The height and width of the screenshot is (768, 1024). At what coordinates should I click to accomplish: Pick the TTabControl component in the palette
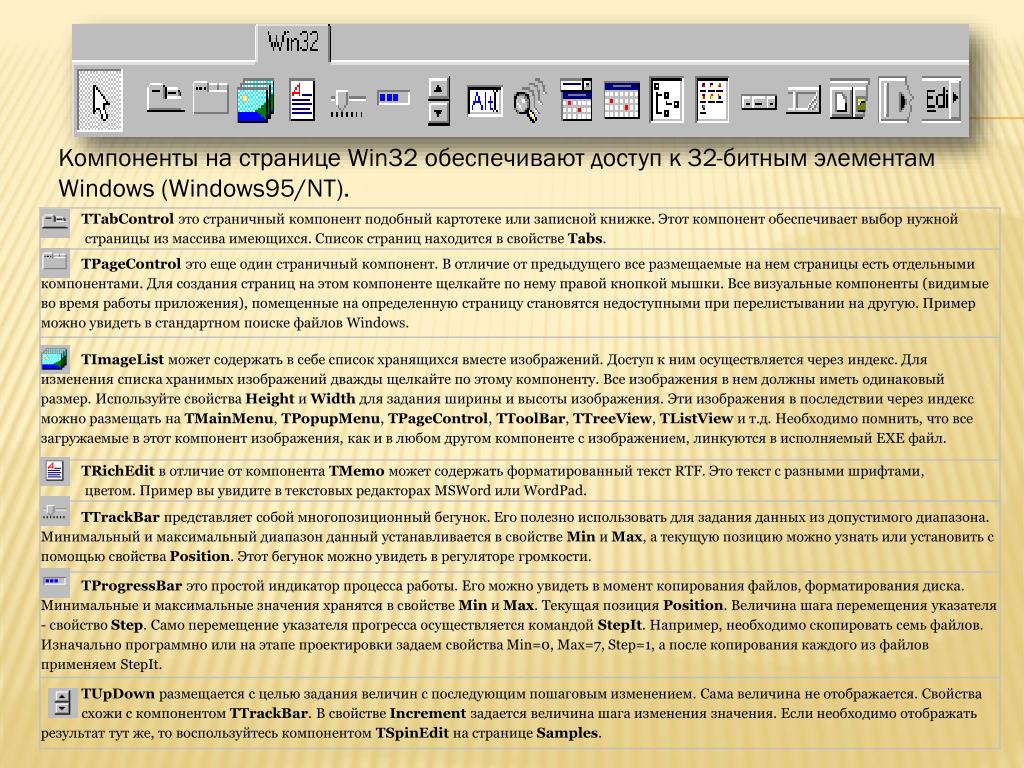[165, 98]
